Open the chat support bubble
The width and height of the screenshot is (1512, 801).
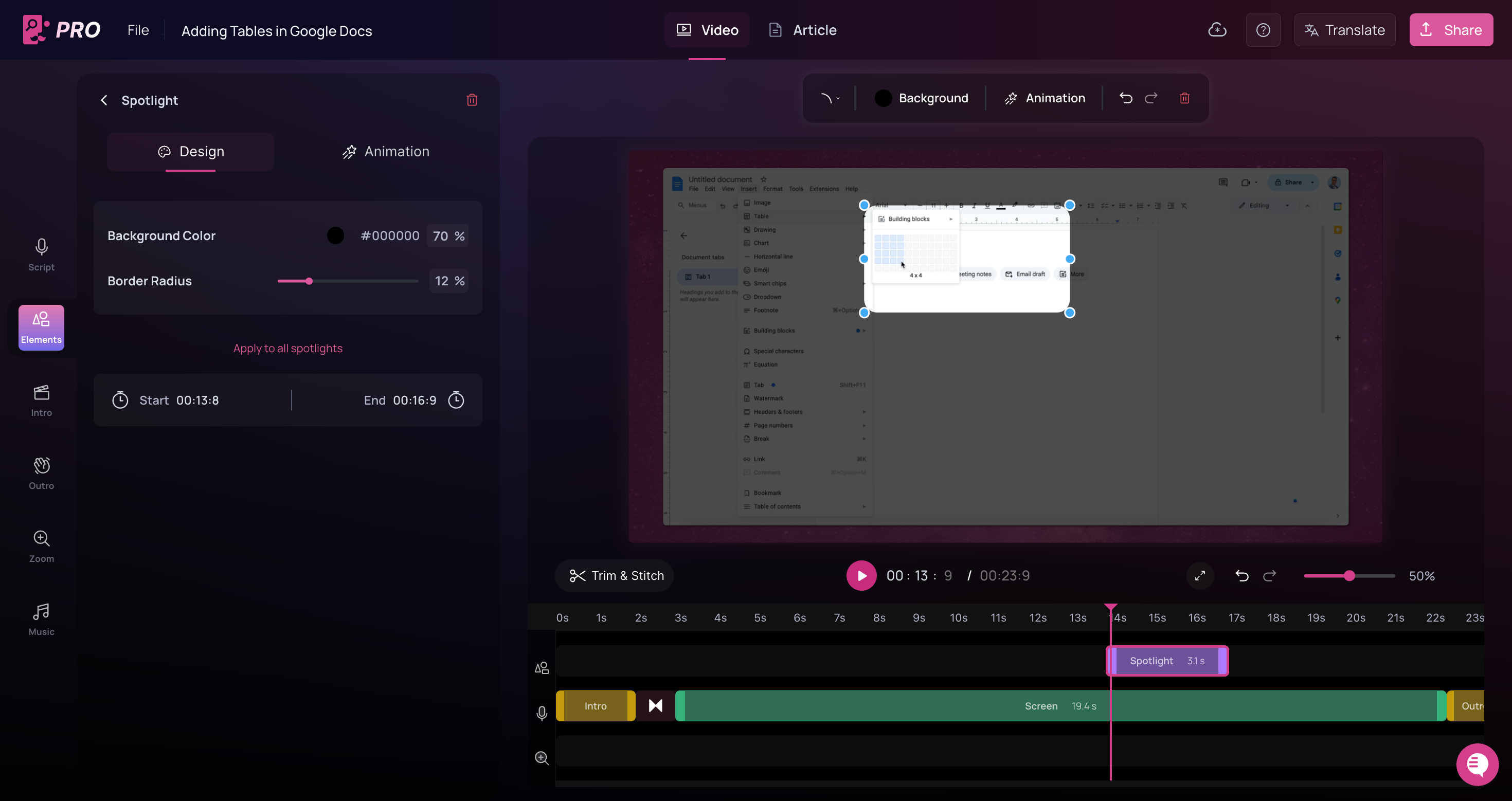click(x=1477, y=764)
